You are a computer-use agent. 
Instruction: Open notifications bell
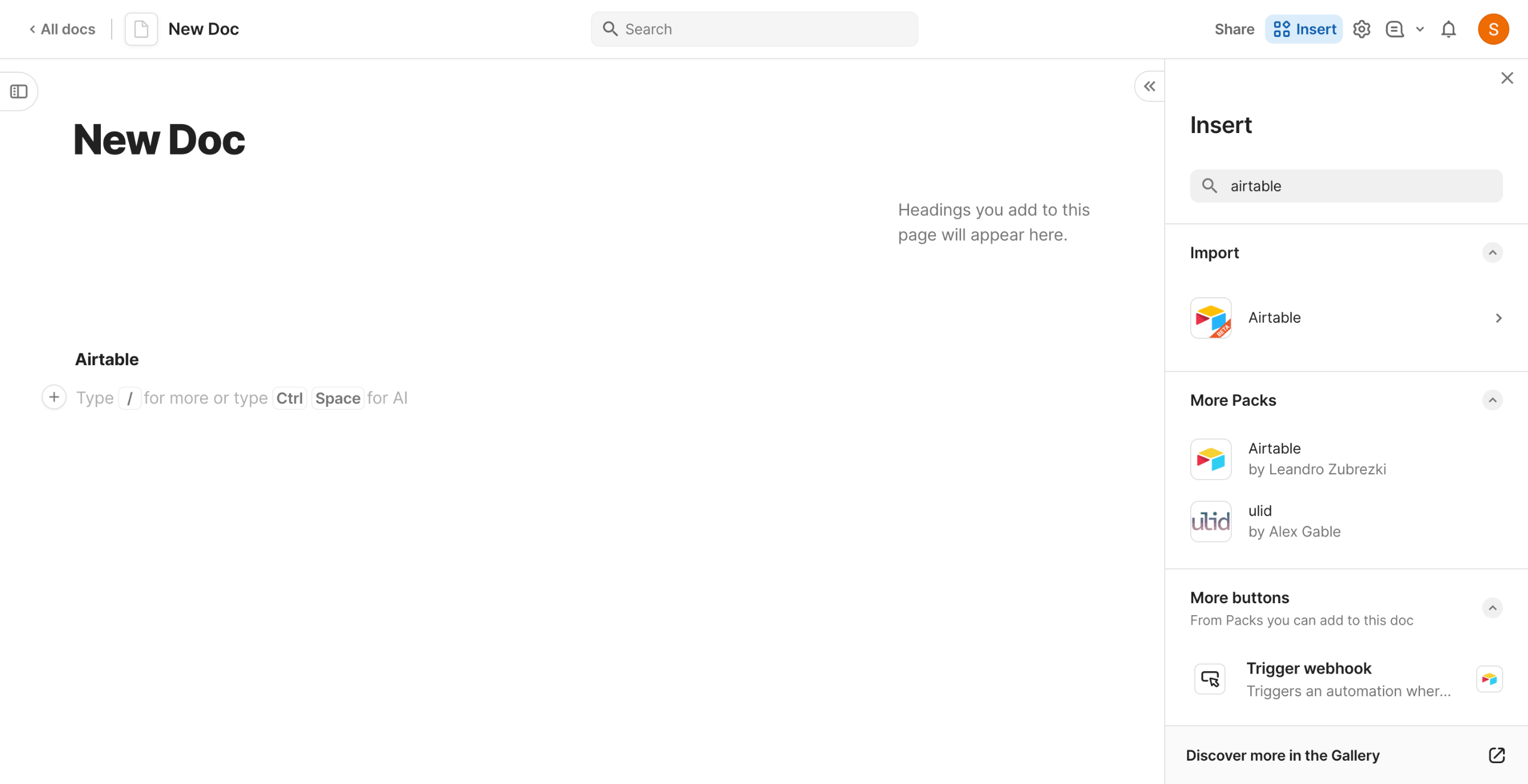[x=1449, y=29]
